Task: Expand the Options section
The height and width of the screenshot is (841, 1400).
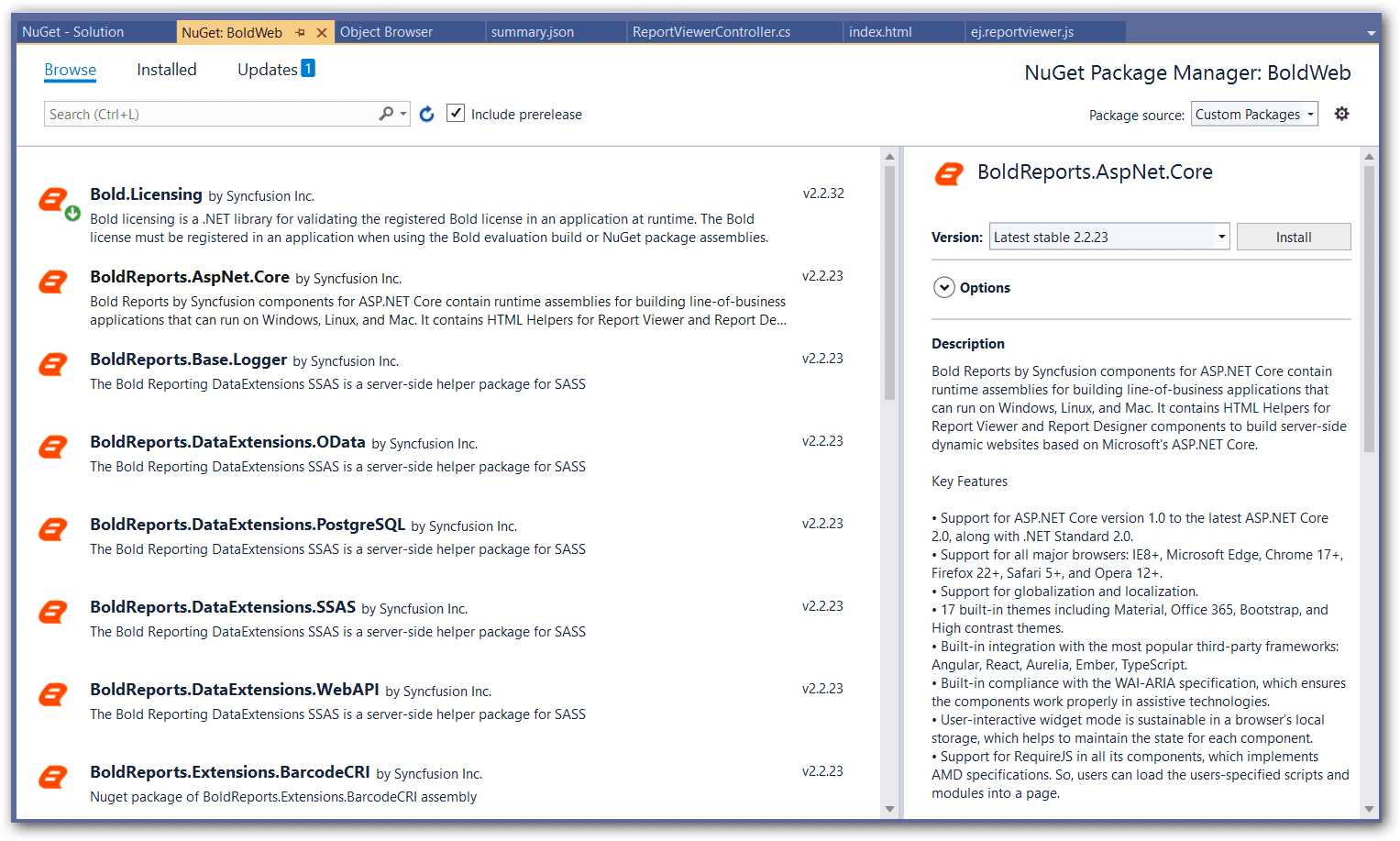Action: (944, 287)
